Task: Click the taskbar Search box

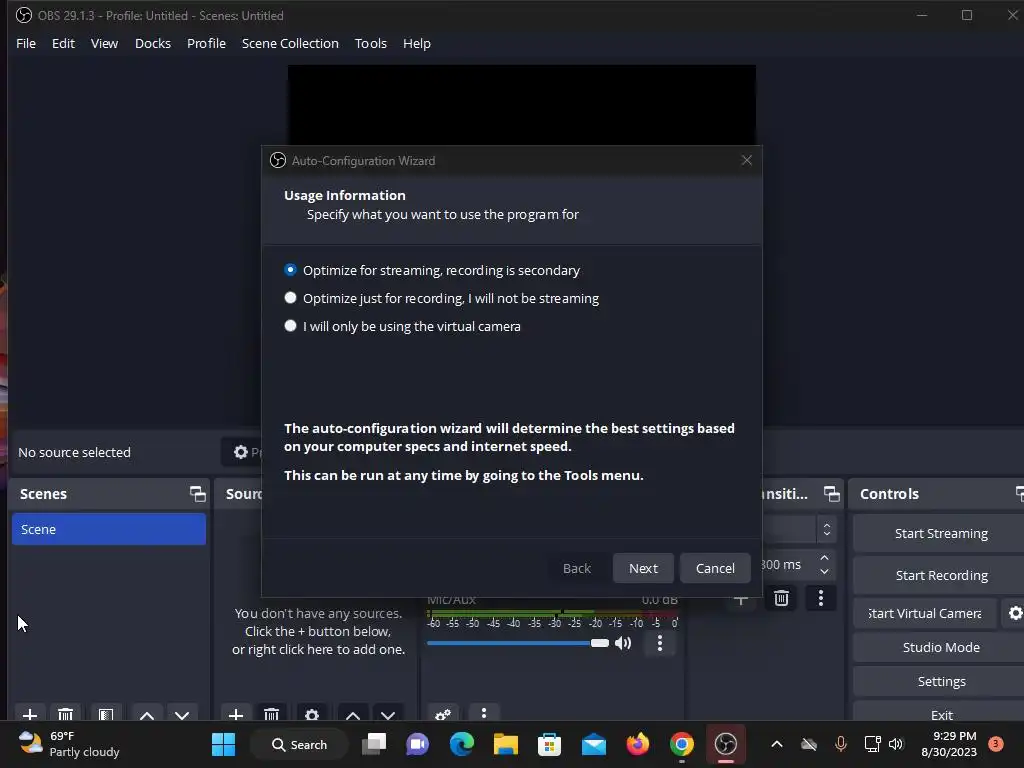Action: coord(299,744)
